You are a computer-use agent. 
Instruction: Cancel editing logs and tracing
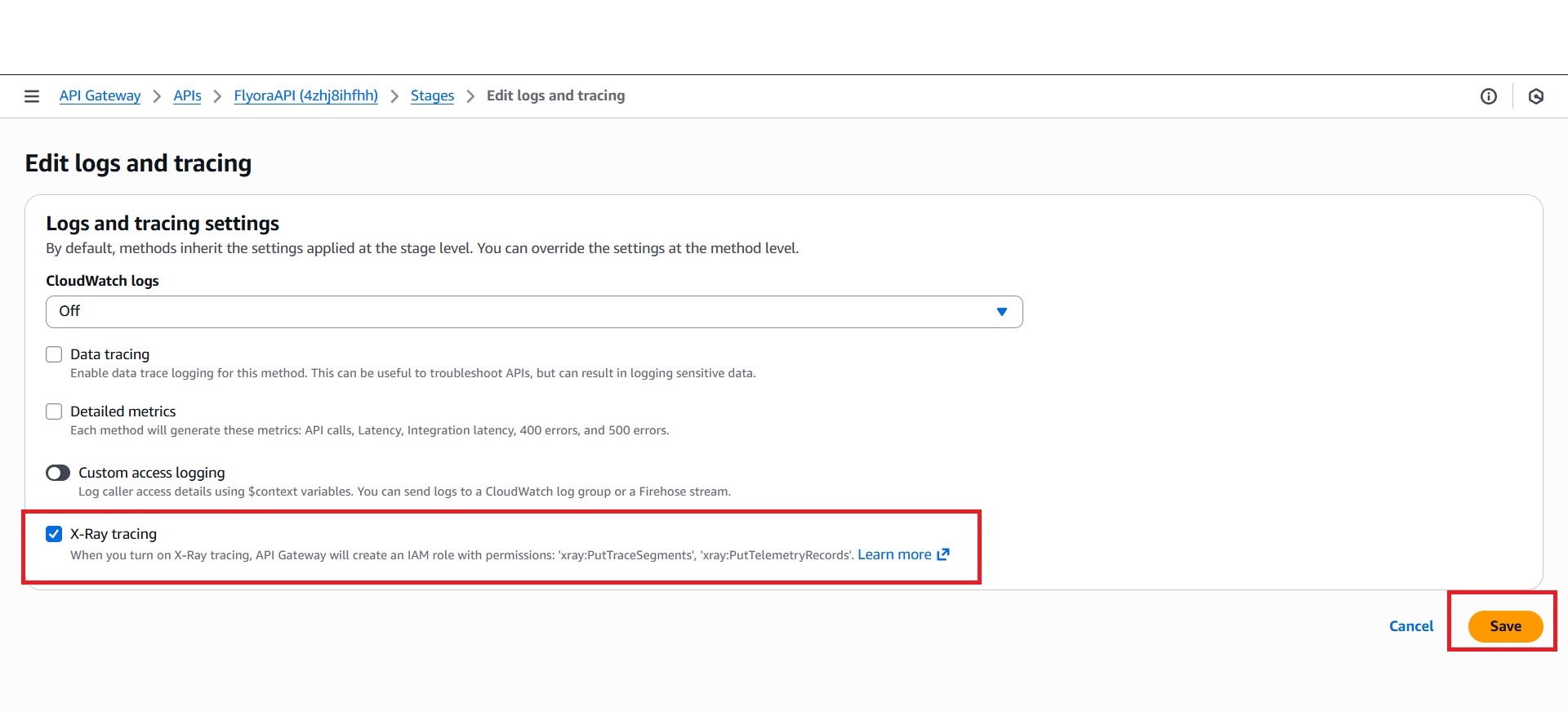click(1410, 626)
